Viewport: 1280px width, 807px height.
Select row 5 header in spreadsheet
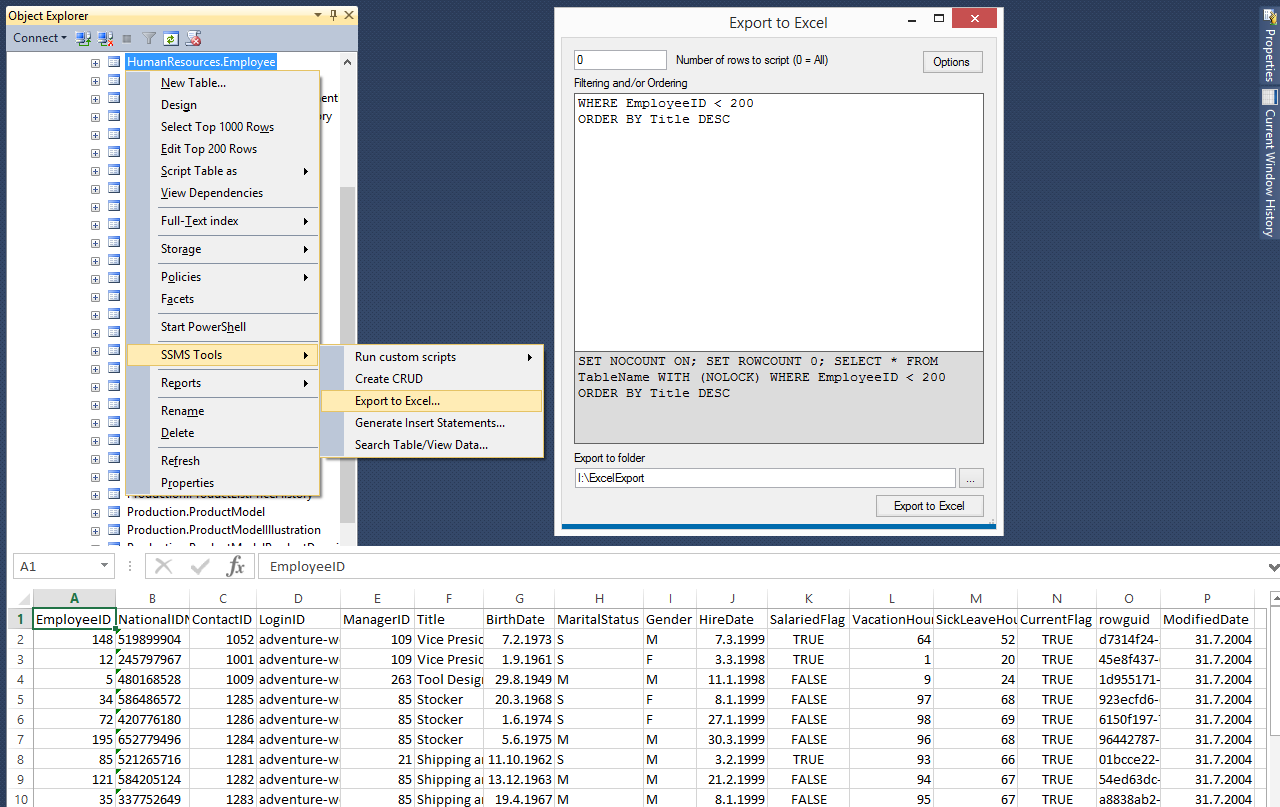[x=20, y=699]
